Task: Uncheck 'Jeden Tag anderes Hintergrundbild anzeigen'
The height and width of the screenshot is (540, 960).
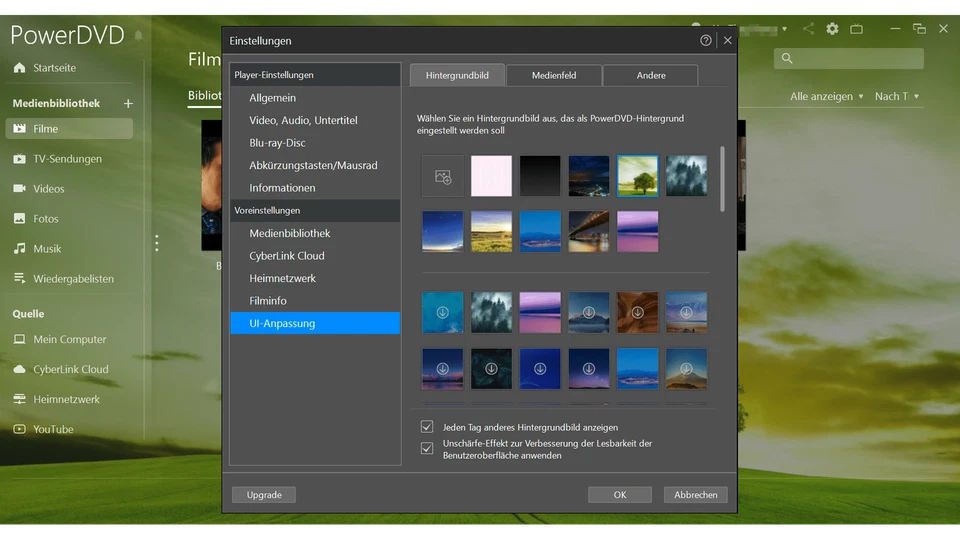Action: (428, 427)
